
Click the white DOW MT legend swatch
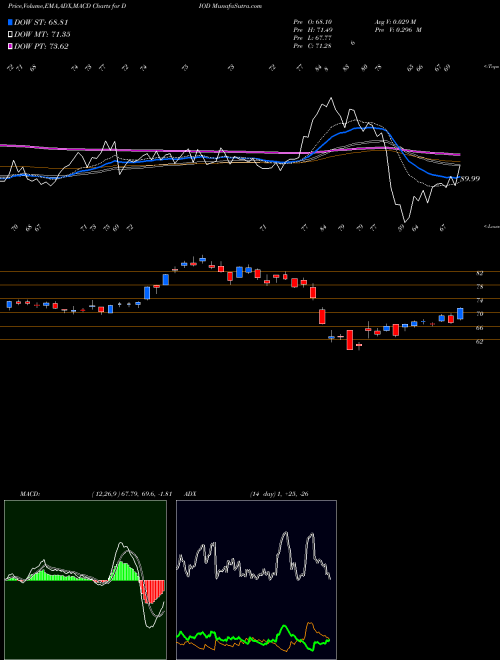(x=10, y=35)
